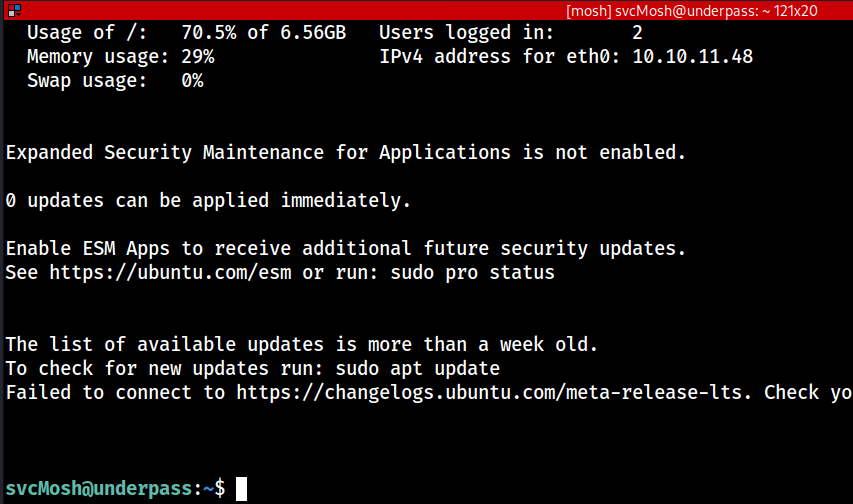Click the users logged in count "2"
853x504 pixels.
pos(637,33)
